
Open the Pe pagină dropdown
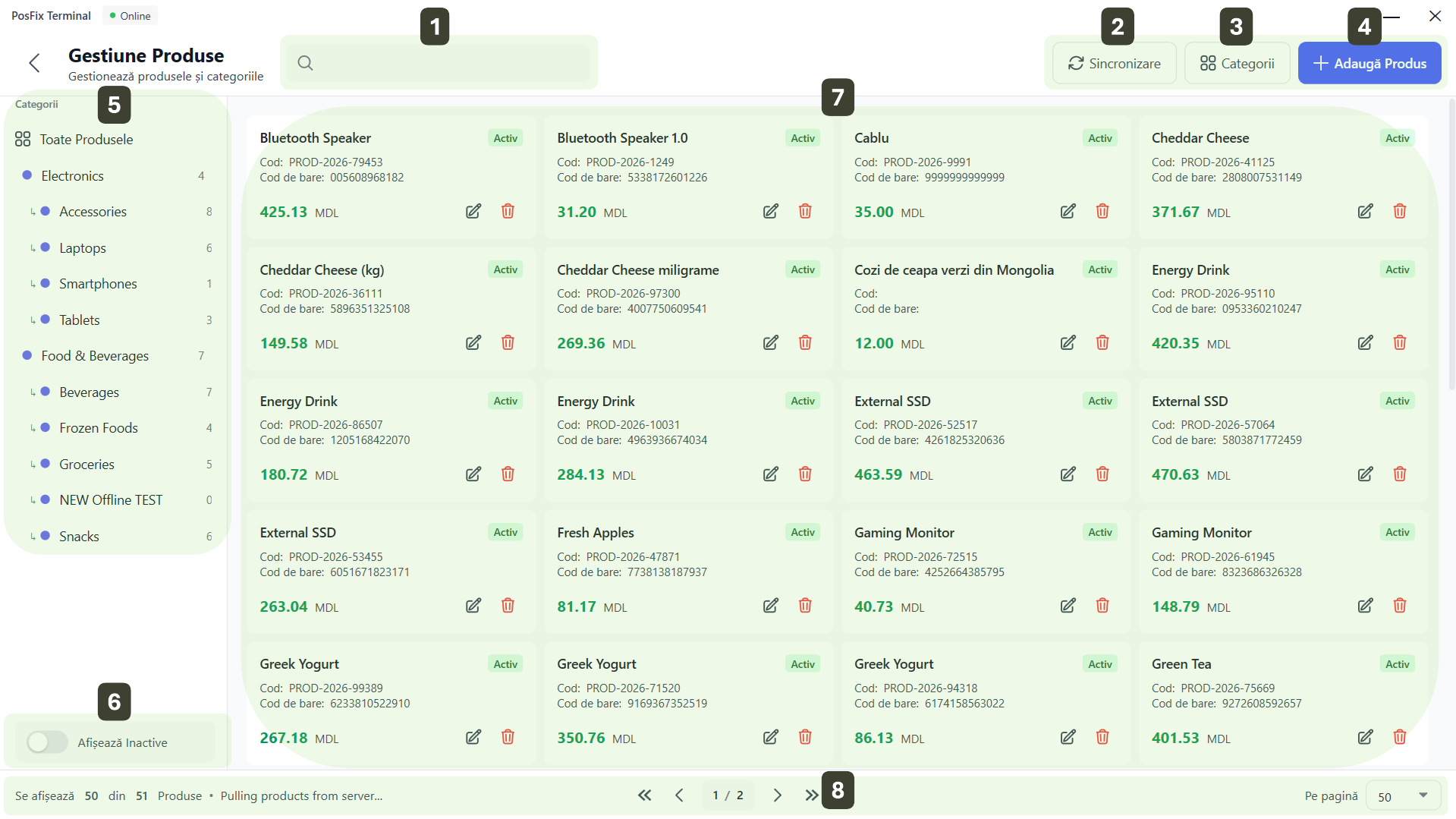pos(1402,796)
